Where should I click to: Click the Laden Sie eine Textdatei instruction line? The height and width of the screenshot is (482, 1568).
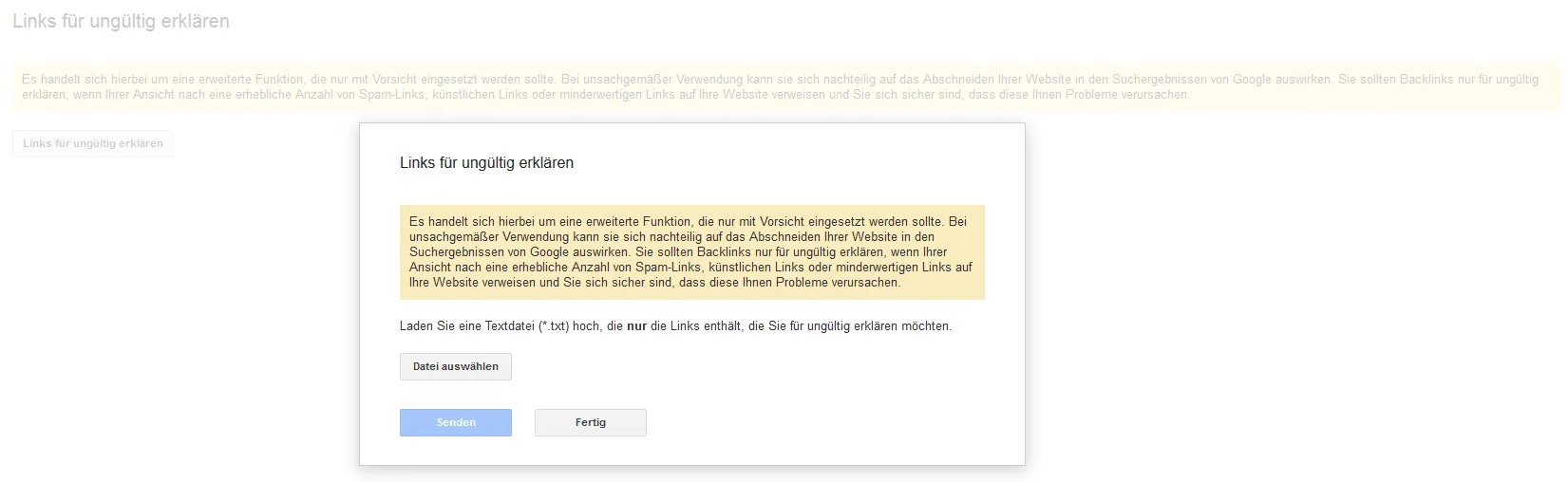click(675, 326)
